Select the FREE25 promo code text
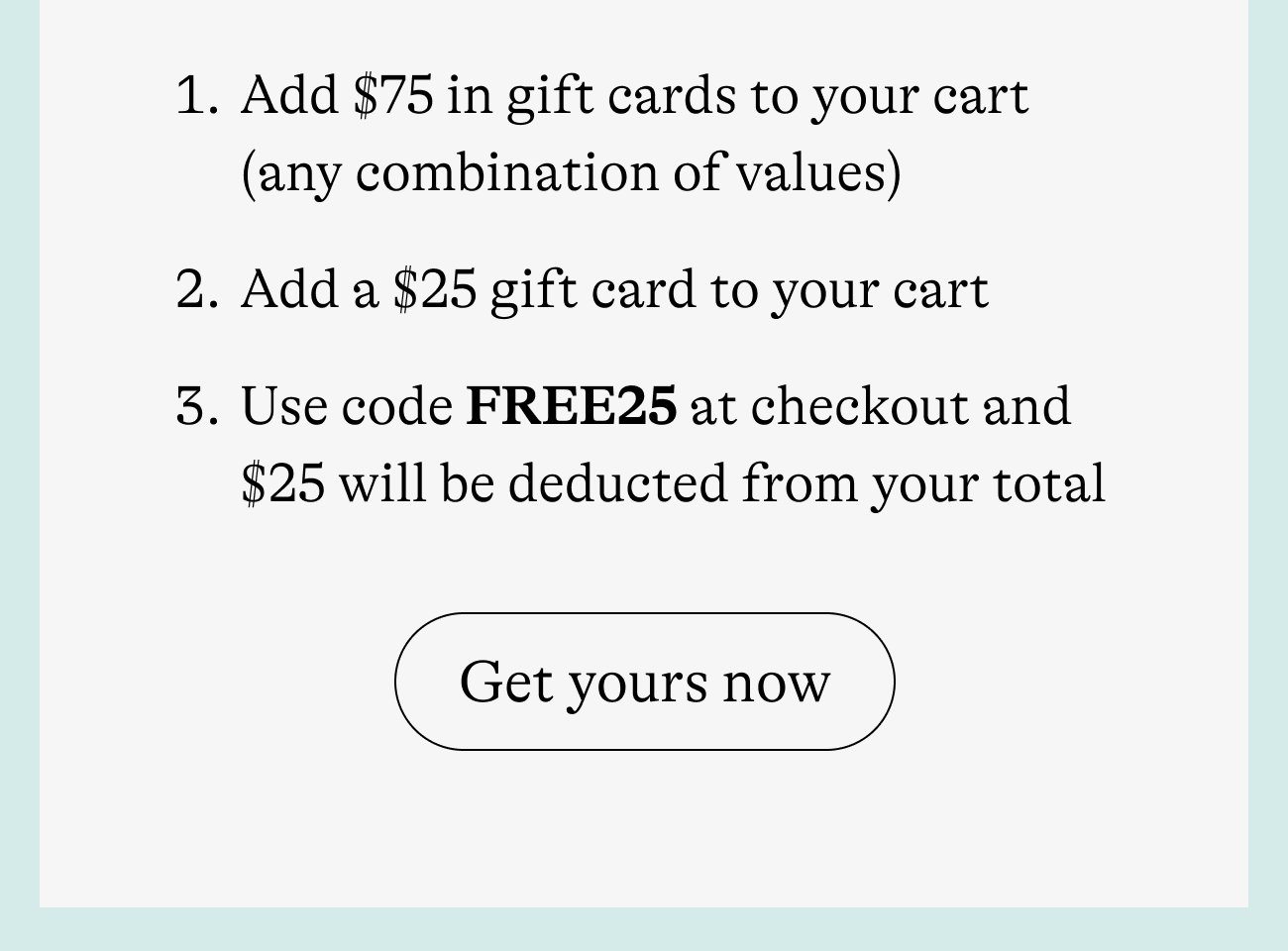The height and width of the screenshot is (951, 1288). click(x=571, y=405)
